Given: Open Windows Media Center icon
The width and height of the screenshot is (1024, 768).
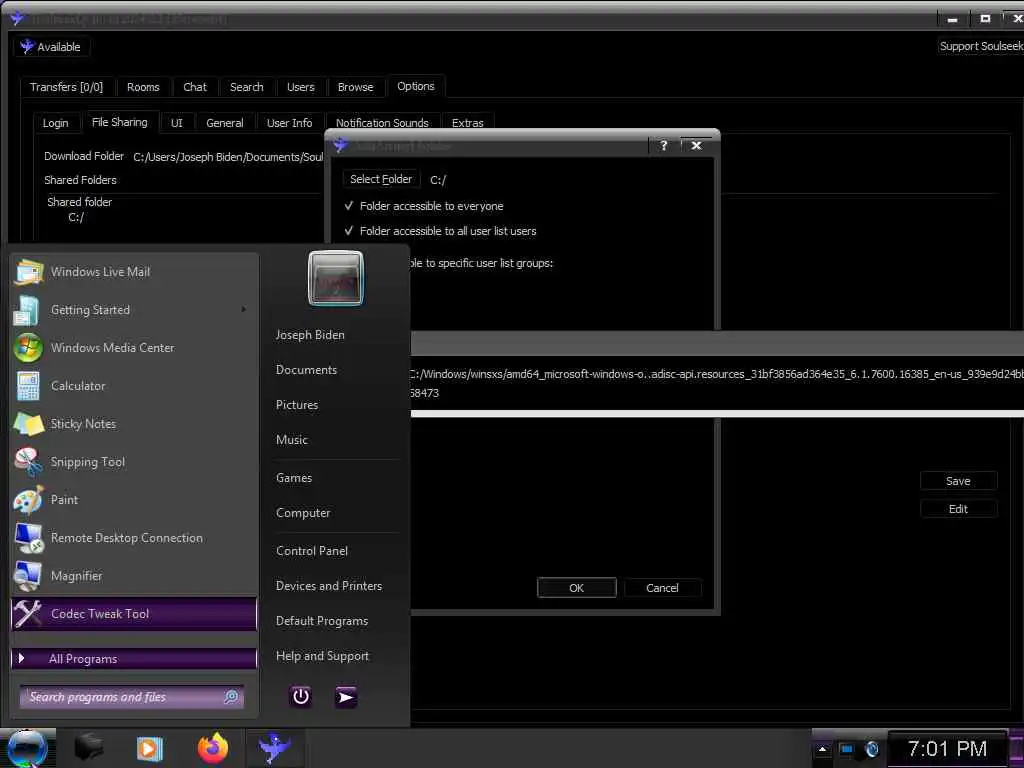Looking at the screenshot, I should (x=28, y=348).
